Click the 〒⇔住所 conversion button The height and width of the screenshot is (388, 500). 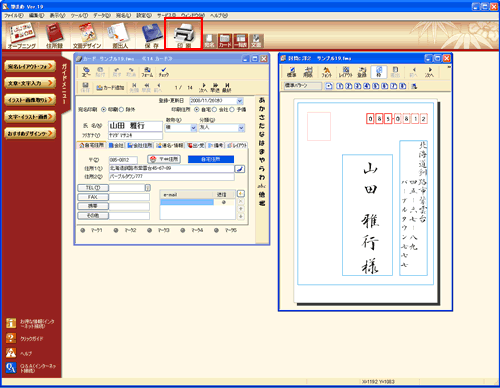click(164, 159)
